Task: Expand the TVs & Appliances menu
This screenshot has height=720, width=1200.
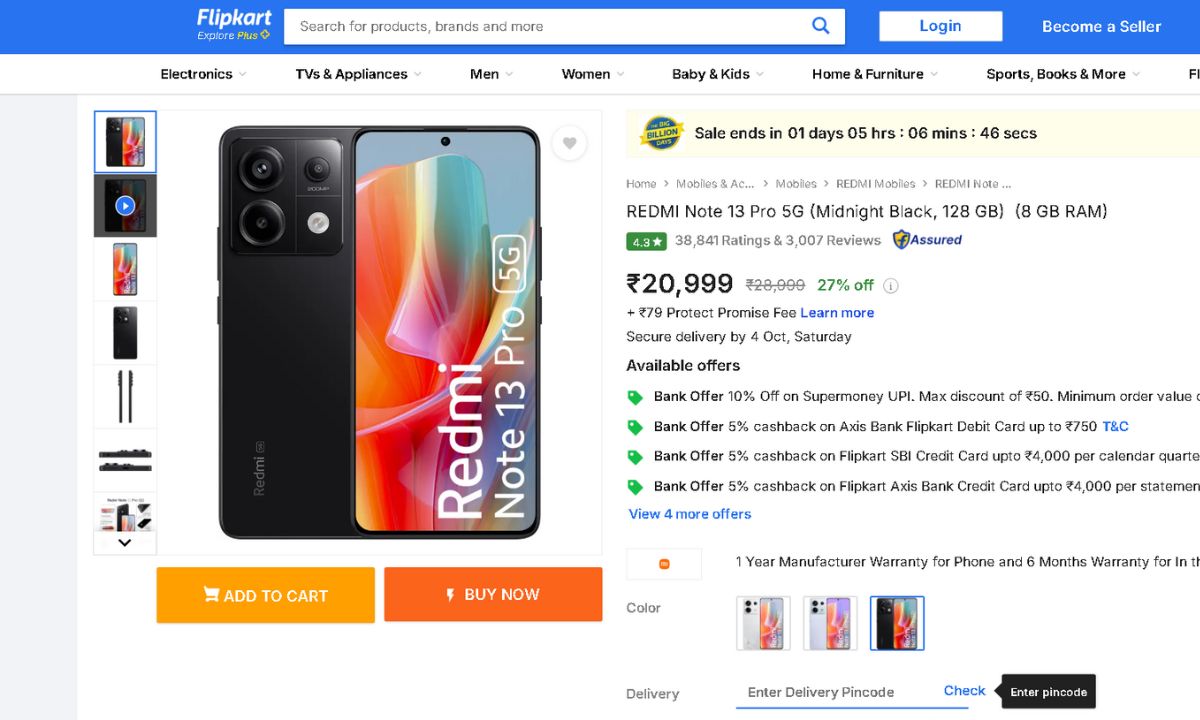Action: 358,74
